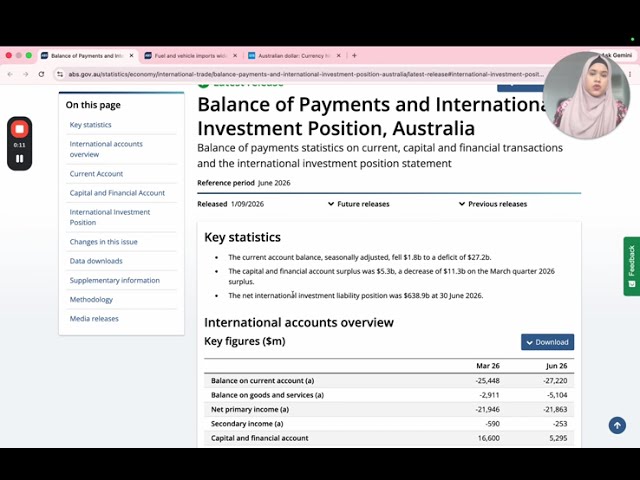The height and width of the screenshot is (480, 640).
Task: Select 'Balance on goods and services (a)' row
Action: (x=267, y=395)
